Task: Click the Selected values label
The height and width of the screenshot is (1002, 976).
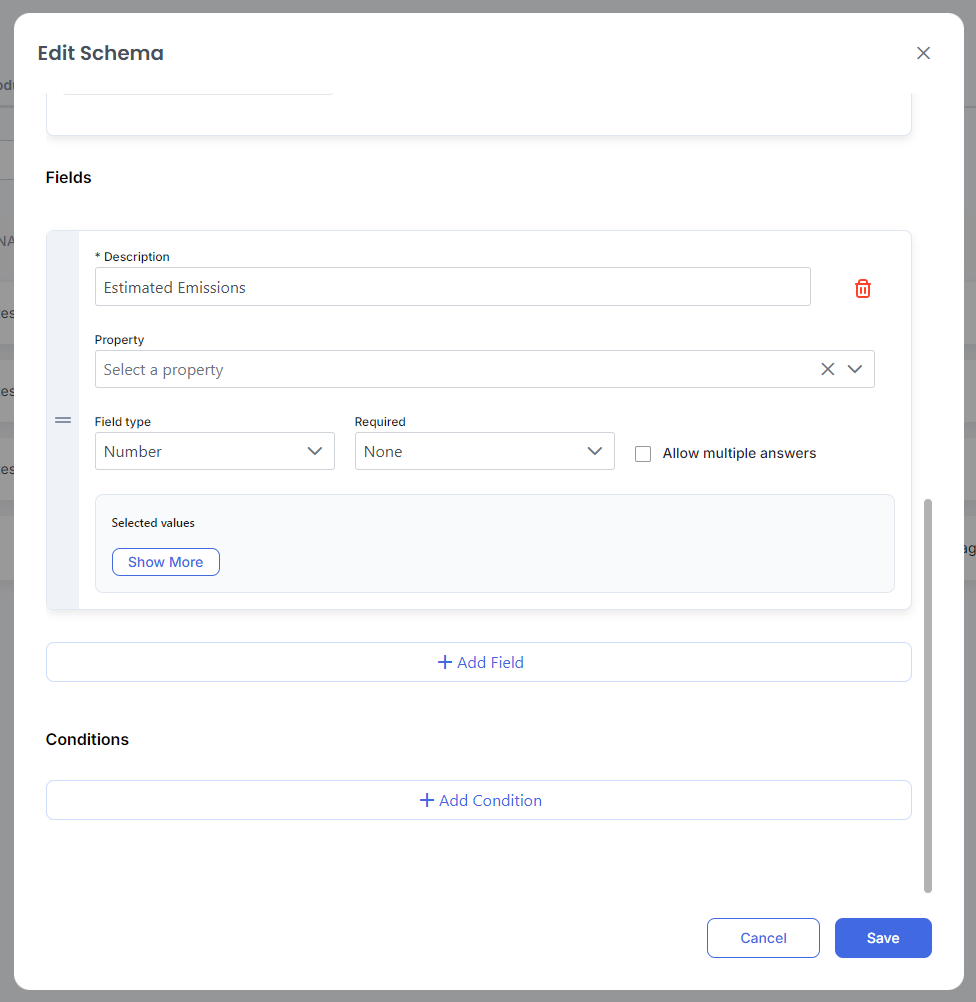Action: tap(153, 523)
